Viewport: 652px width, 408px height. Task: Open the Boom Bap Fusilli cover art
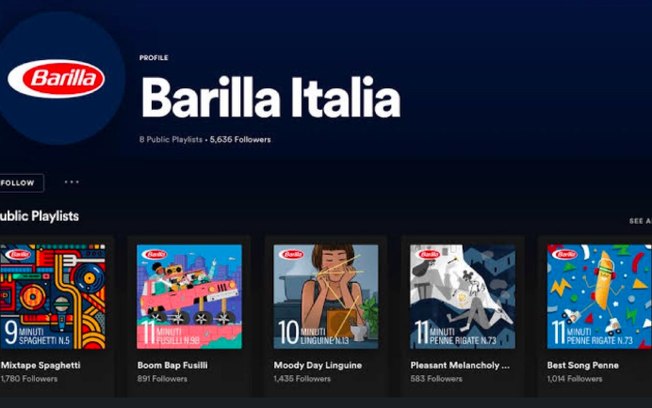[x=189, y=297]
